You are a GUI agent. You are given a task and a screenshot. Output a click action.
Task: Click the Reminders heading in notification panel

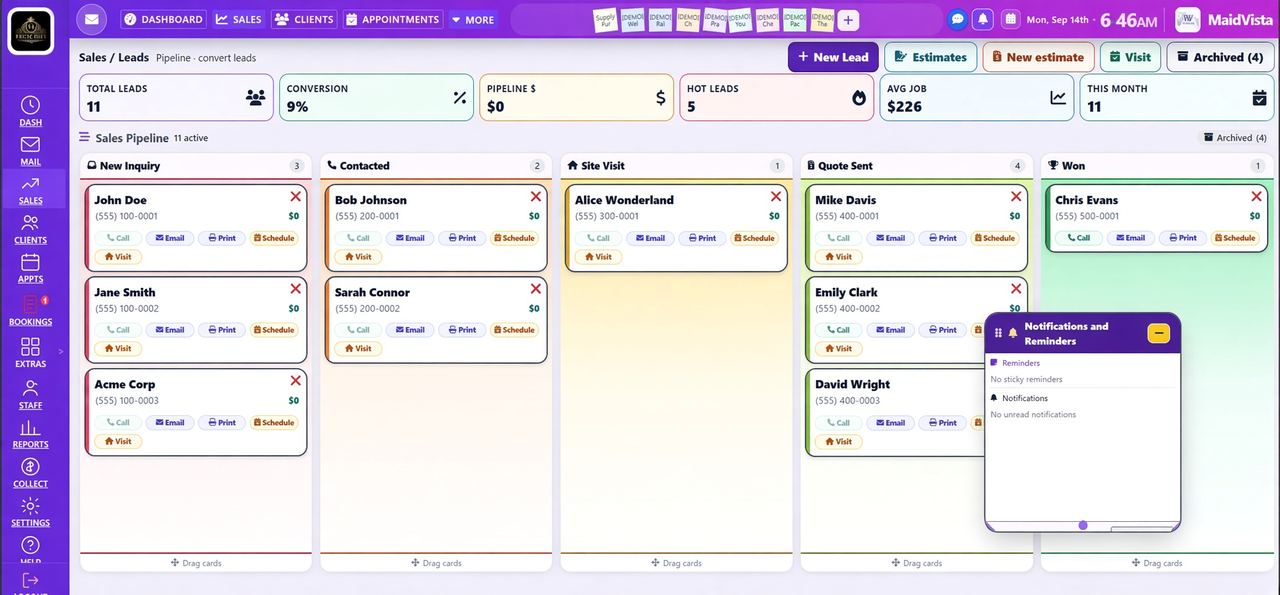[x=1021, y=363]
